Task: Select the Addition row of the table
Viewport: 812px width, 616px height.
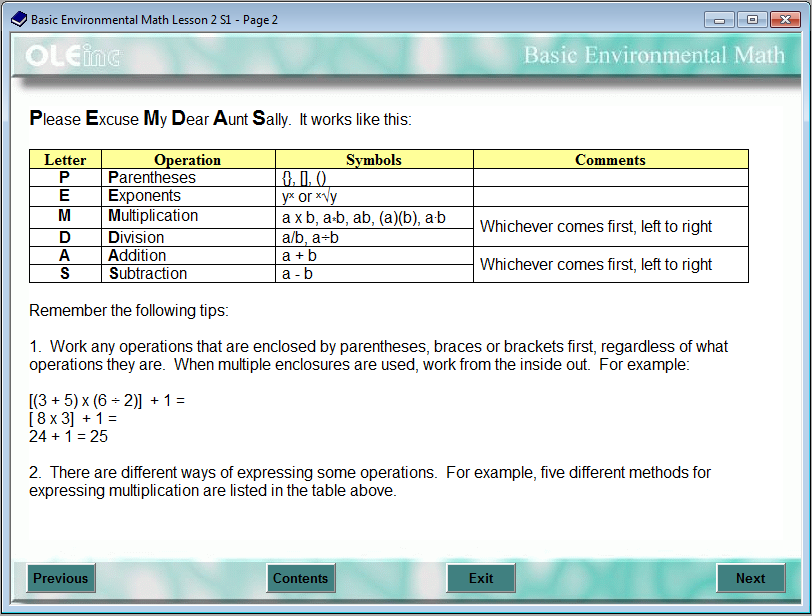Action: pos(64,255)
